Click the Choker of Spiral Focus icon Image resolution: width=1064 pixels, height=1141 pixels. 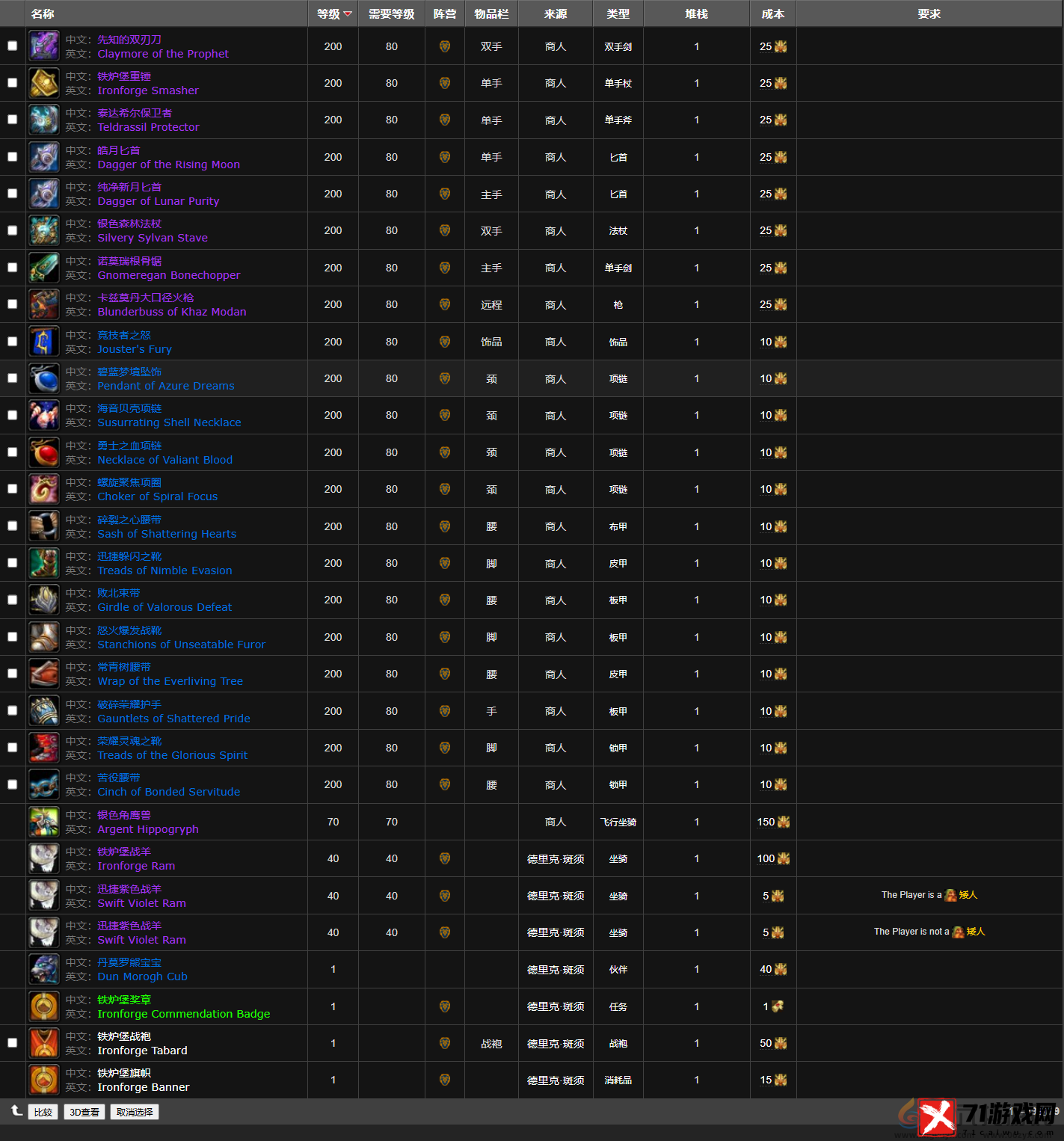[44, 489]
